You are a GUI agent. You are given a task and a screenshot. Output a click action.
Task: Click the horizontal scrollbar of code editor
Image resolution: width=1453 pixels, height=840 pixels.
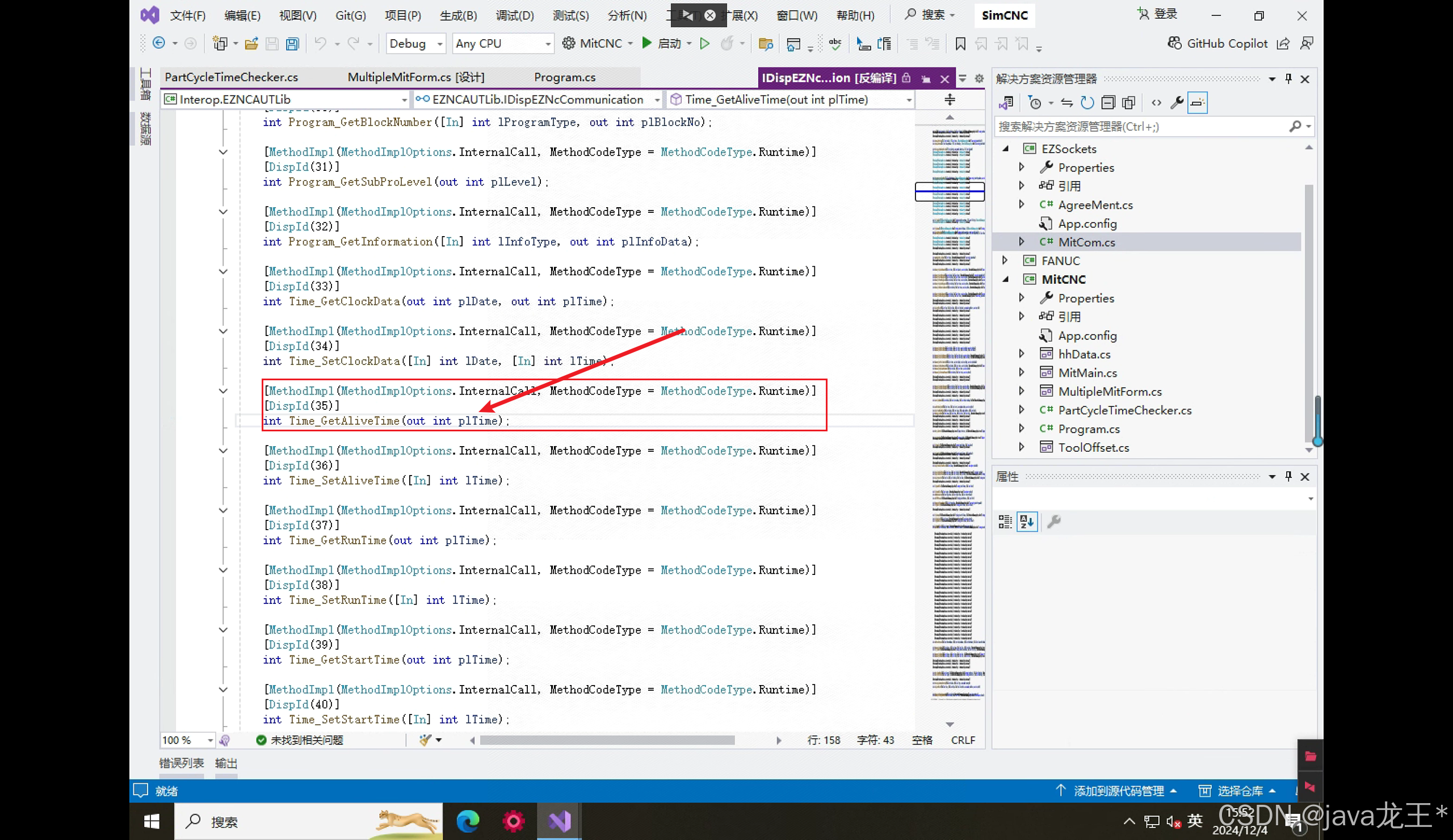(607, 740)
